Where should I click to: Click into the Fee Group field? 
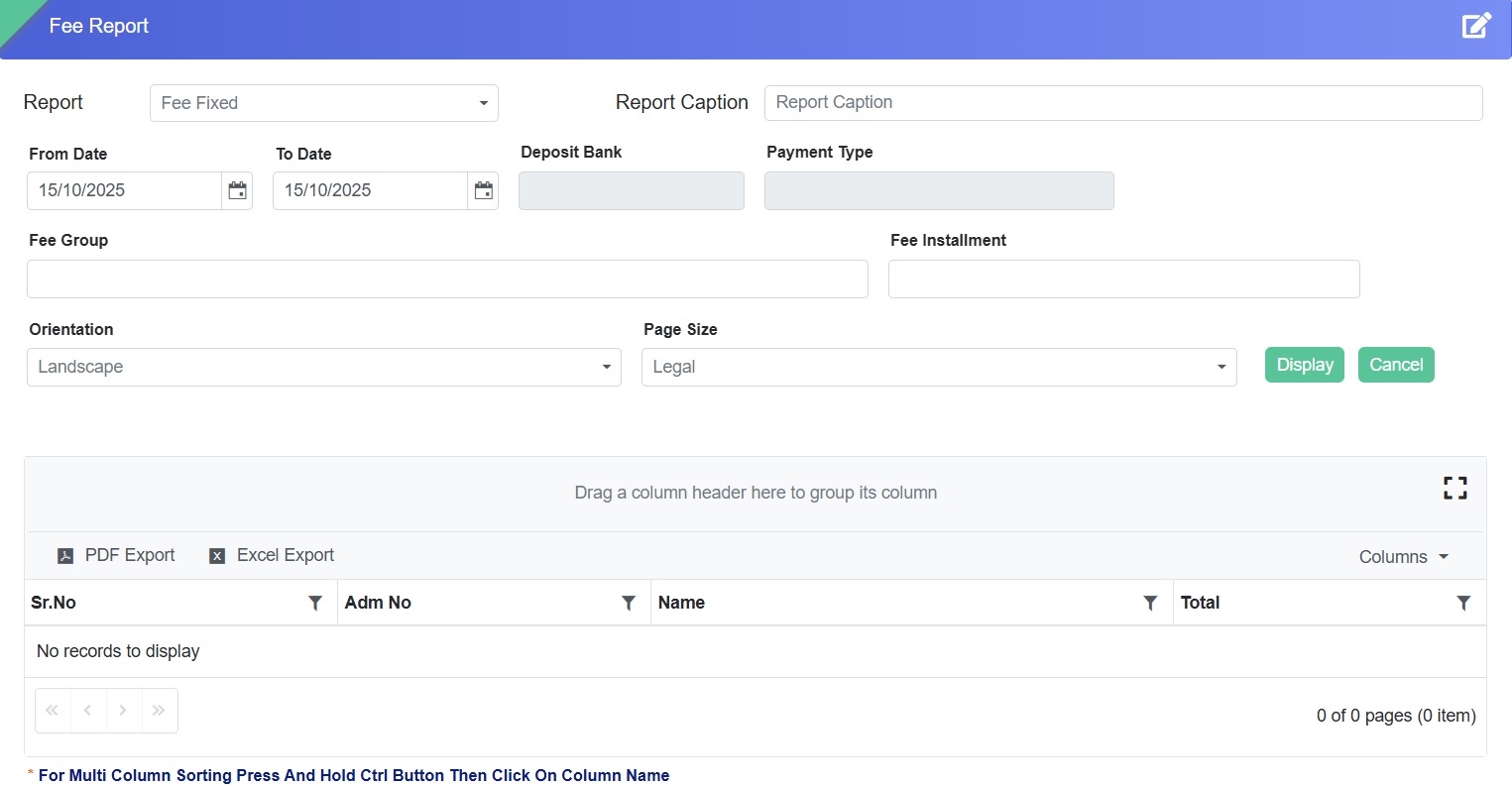(447, 280)
